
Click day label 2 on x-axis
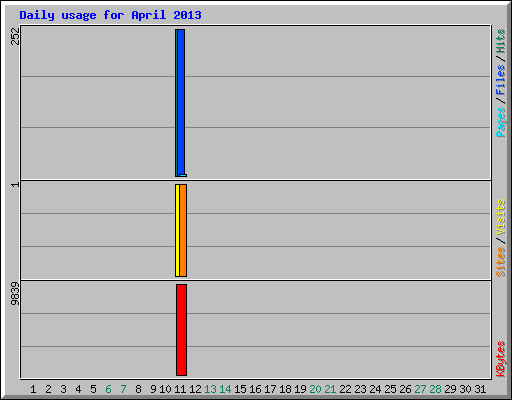point(48,389)
